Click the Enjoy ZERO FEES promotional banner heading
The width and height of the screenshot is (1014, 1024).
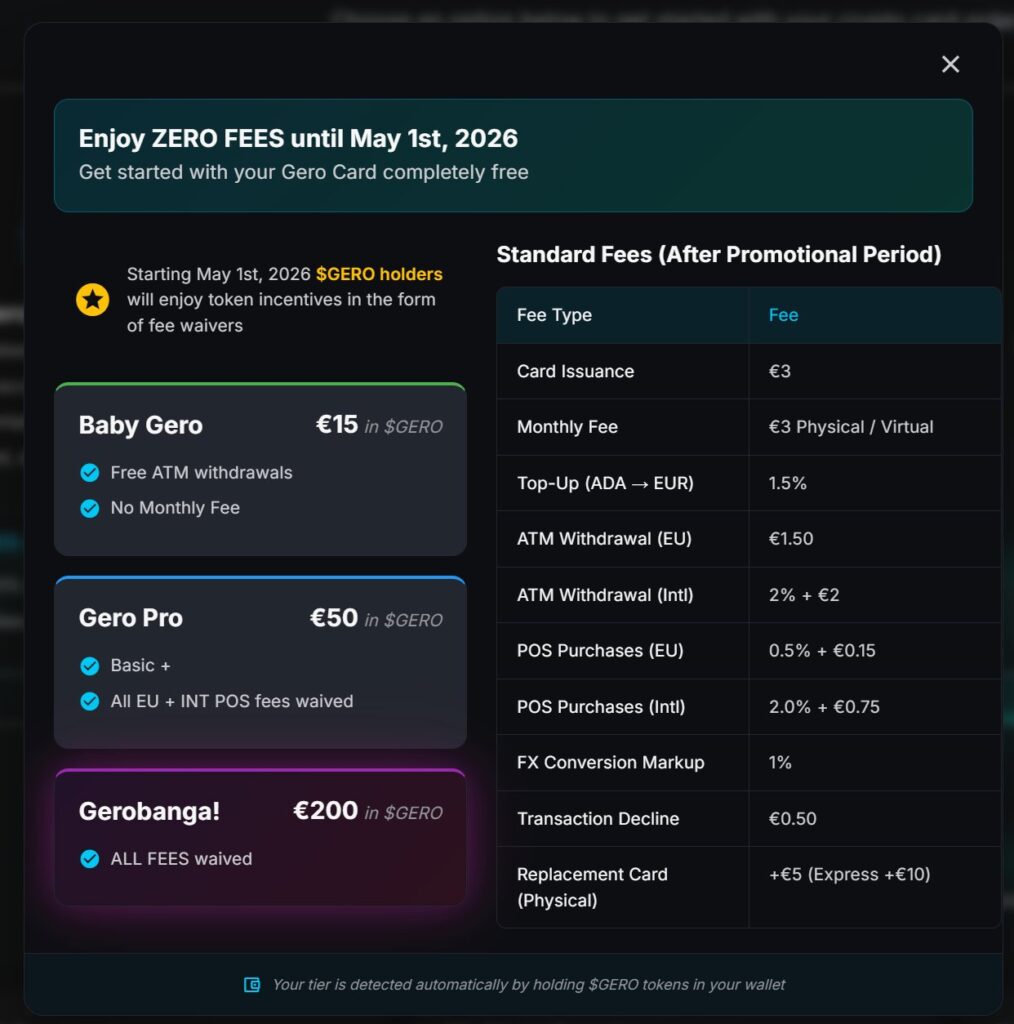tap(298, 138)
